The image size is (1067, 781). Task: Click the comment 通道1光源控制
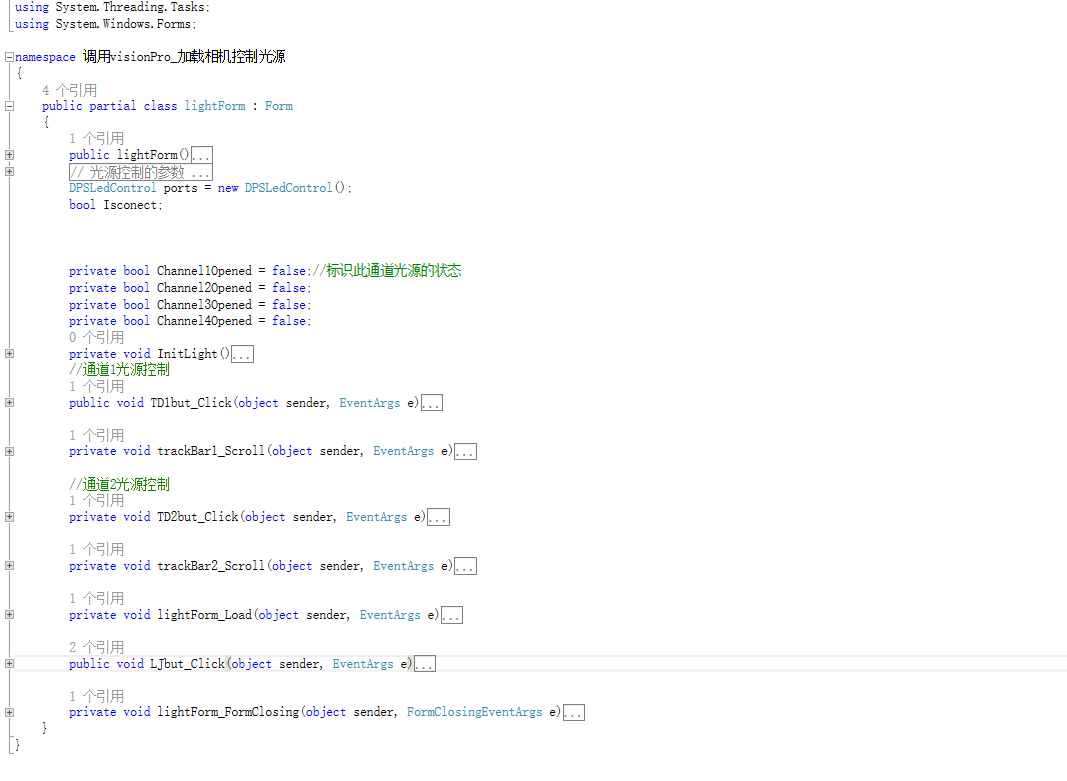pos(119,370)
